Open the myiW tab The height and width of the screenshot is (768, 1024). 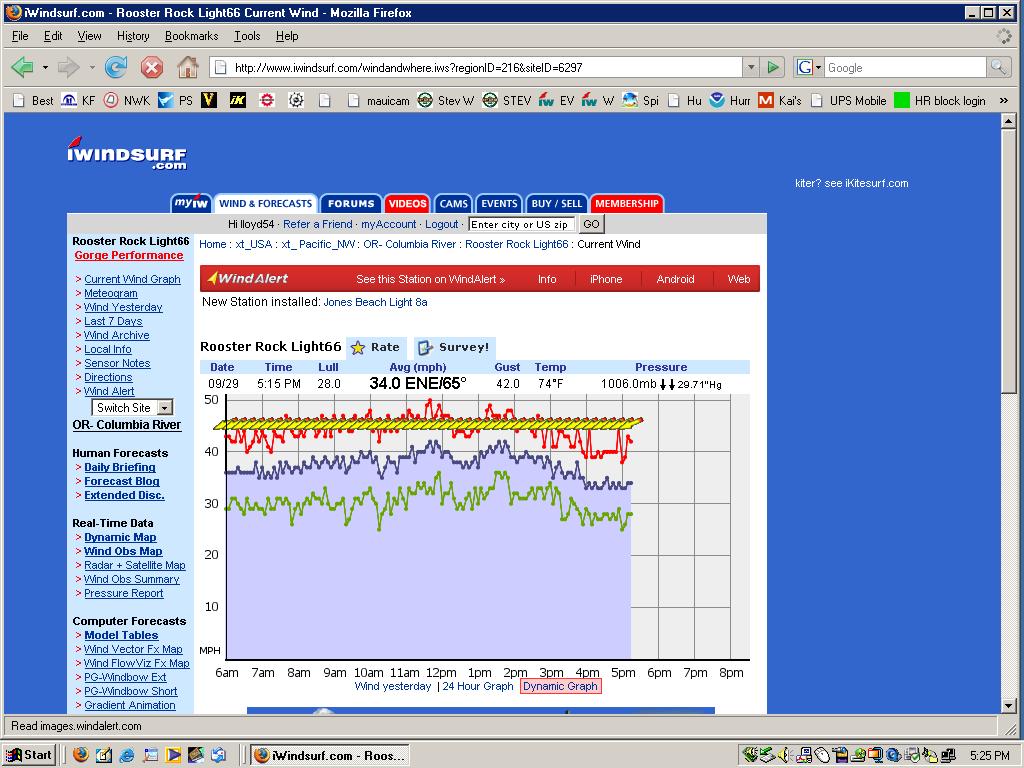191,204
